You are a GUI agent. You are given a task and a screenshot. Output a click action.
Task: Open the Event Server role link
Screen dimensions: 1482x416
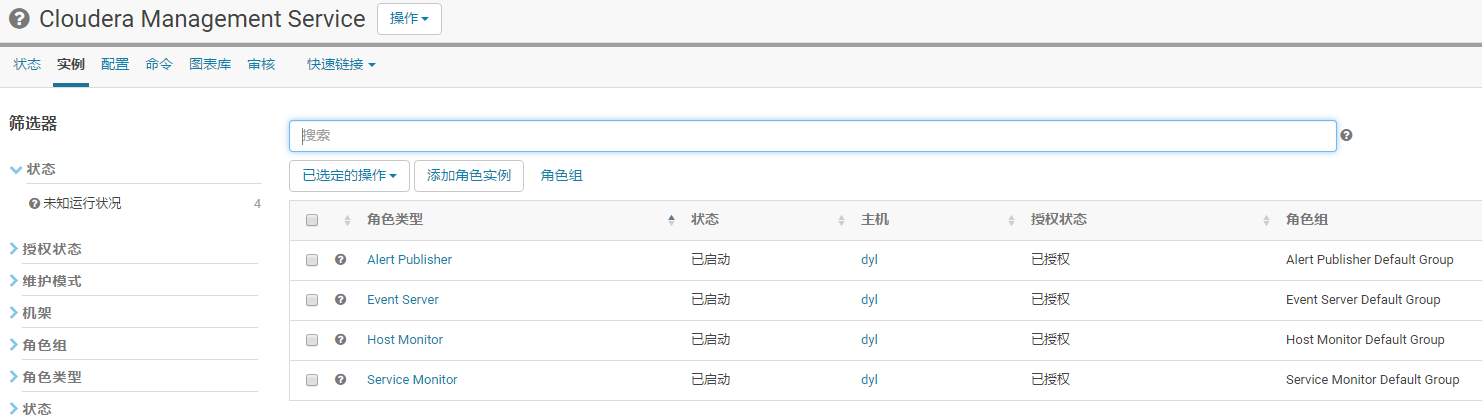pos(403,299)
